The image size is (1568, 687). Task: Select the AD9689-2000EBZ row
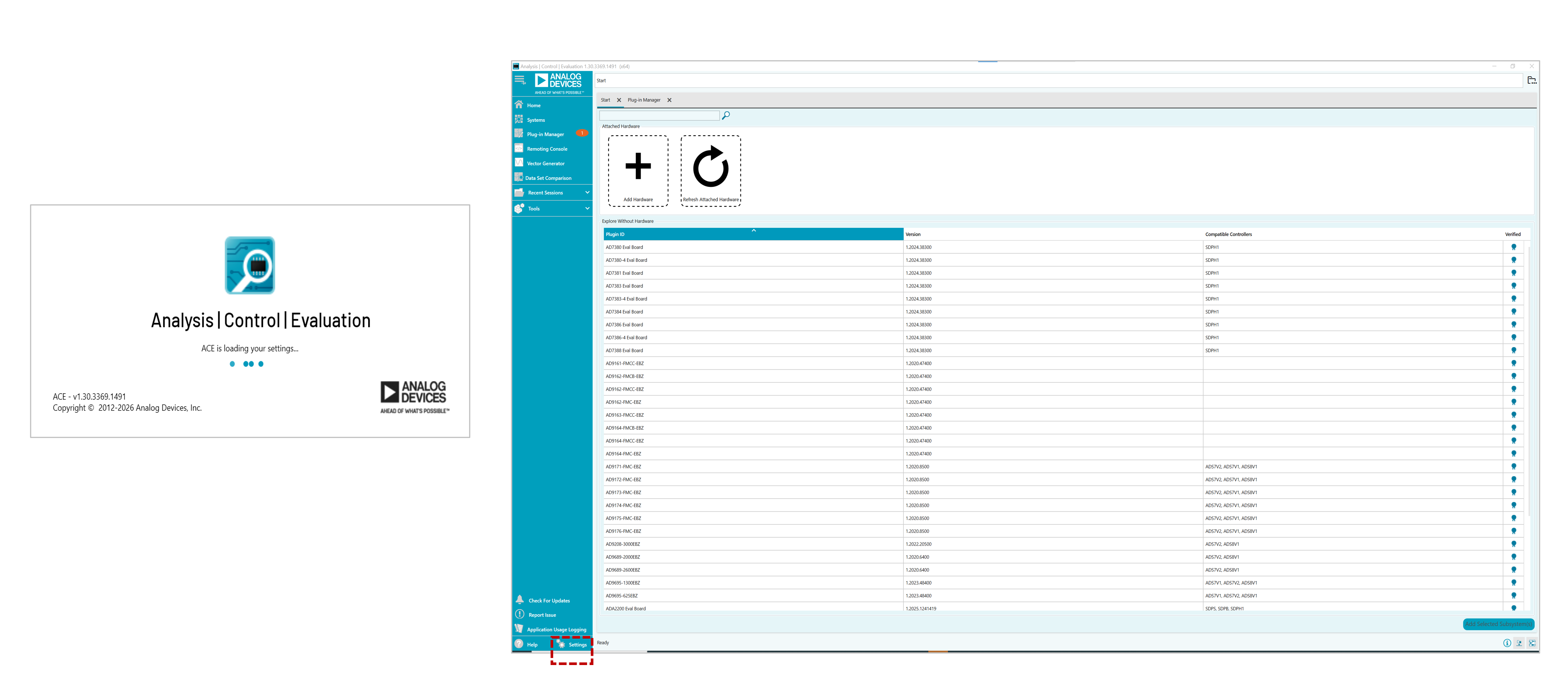click(x=1064, y=557)
